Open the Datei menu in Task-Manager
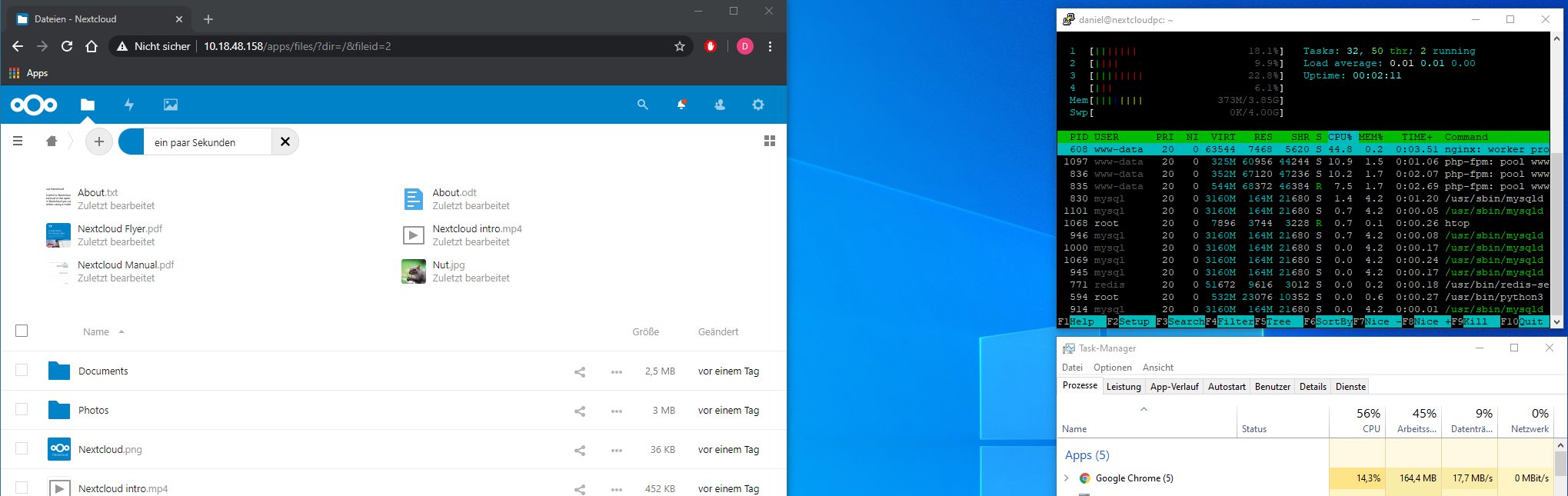Viewport: 1568px width, 496px height. pos(1072,368)
